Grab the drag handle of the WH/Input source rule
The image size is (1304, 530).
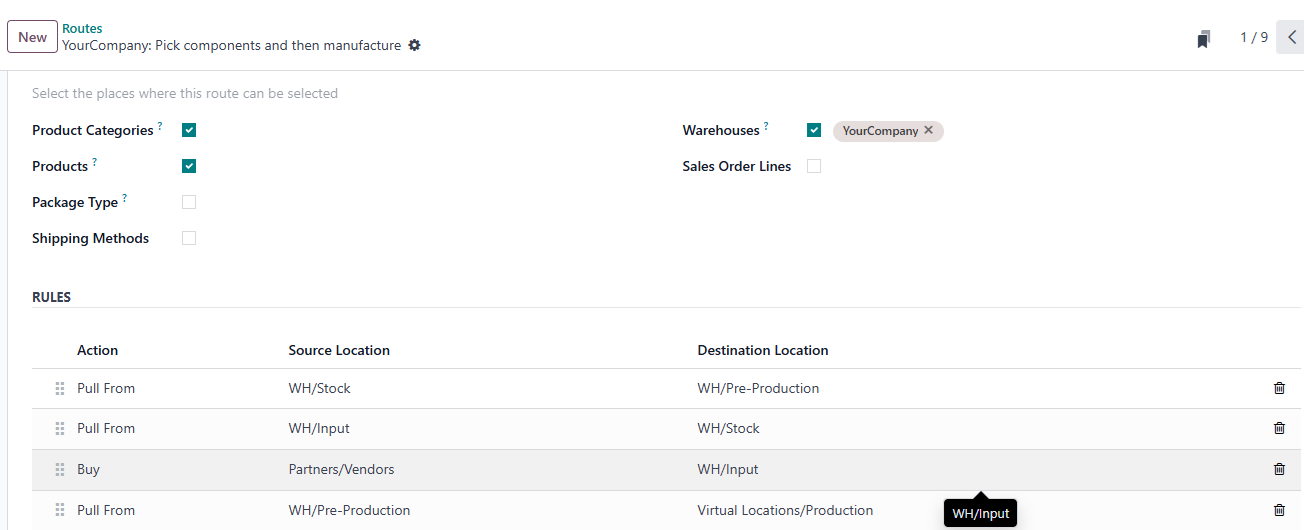59,428
